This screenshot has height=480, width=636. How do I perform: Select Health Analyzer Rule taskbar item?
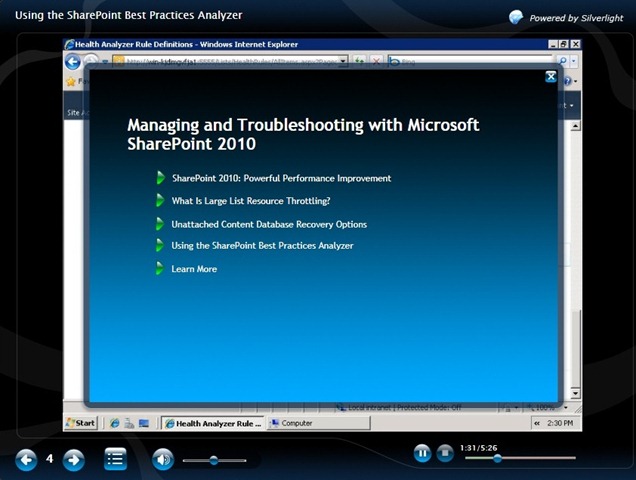point(213,423)
